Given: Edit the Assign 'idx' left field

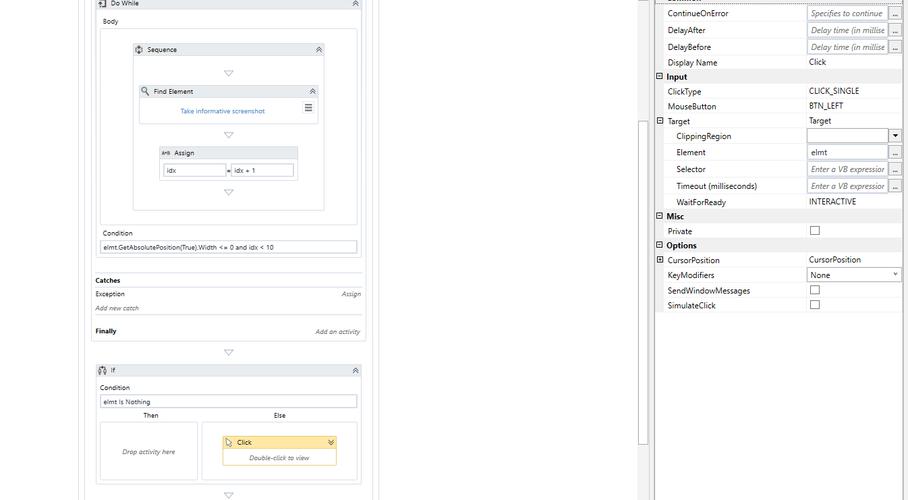Looking at the screenshot, I should click(195, 170).
